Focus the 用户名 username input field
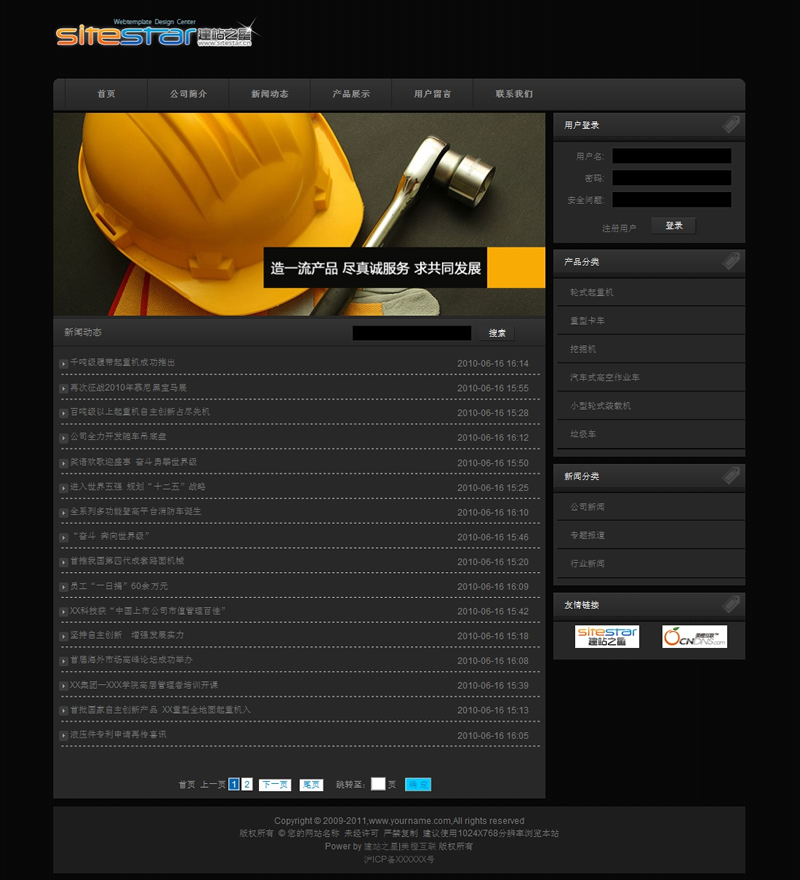This screenshot has height=880, width=800. coord(671,156)
